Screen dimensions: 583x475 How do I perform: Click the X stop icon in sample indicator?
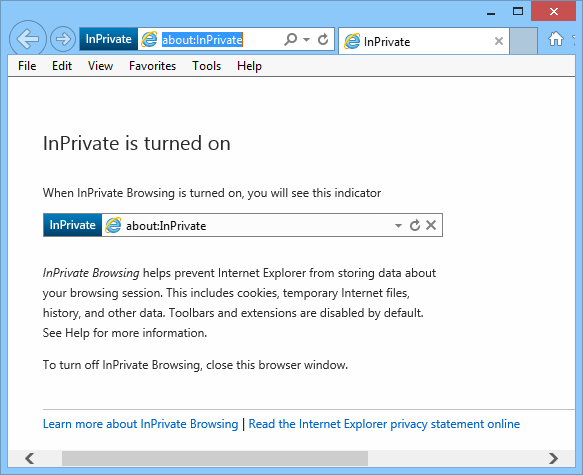tap(431, 225)
